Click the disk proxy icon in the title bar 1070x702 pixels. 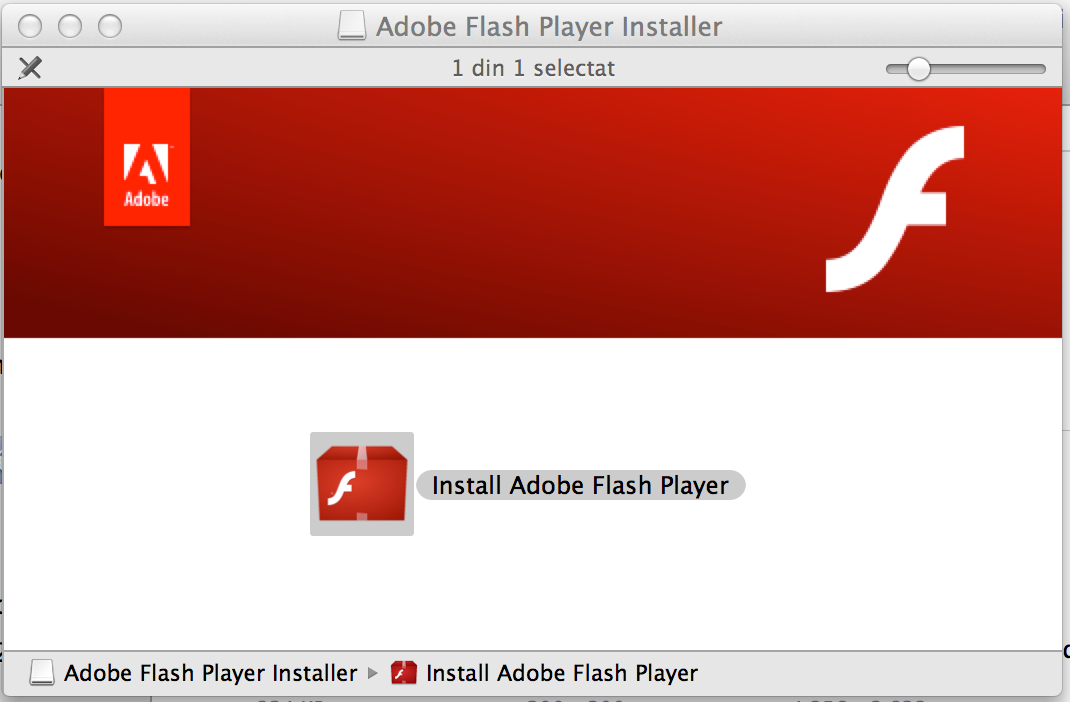point(352,27)
